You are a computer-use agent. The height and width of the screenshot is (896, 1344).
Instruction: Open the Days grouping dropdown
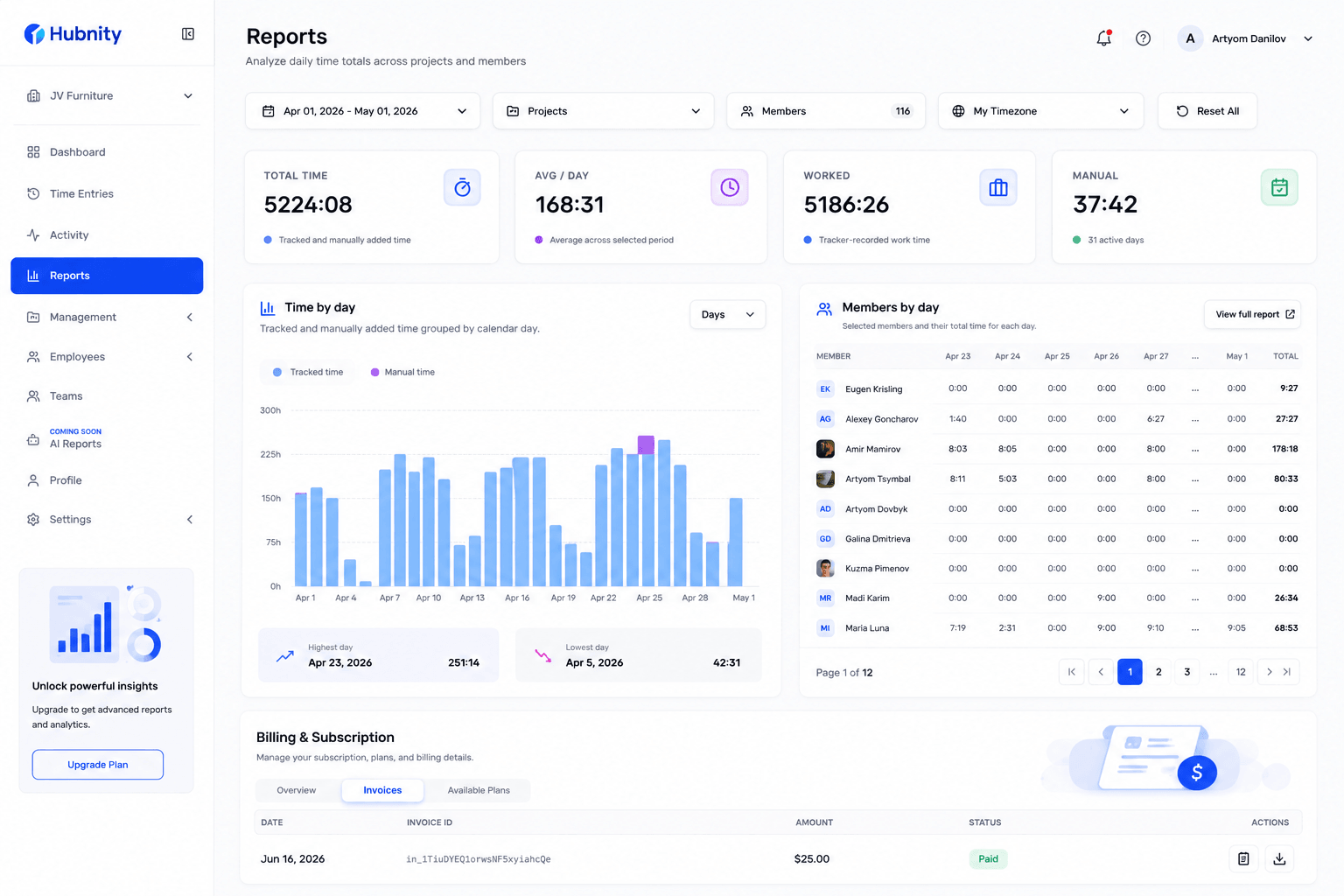click(728, 315)
